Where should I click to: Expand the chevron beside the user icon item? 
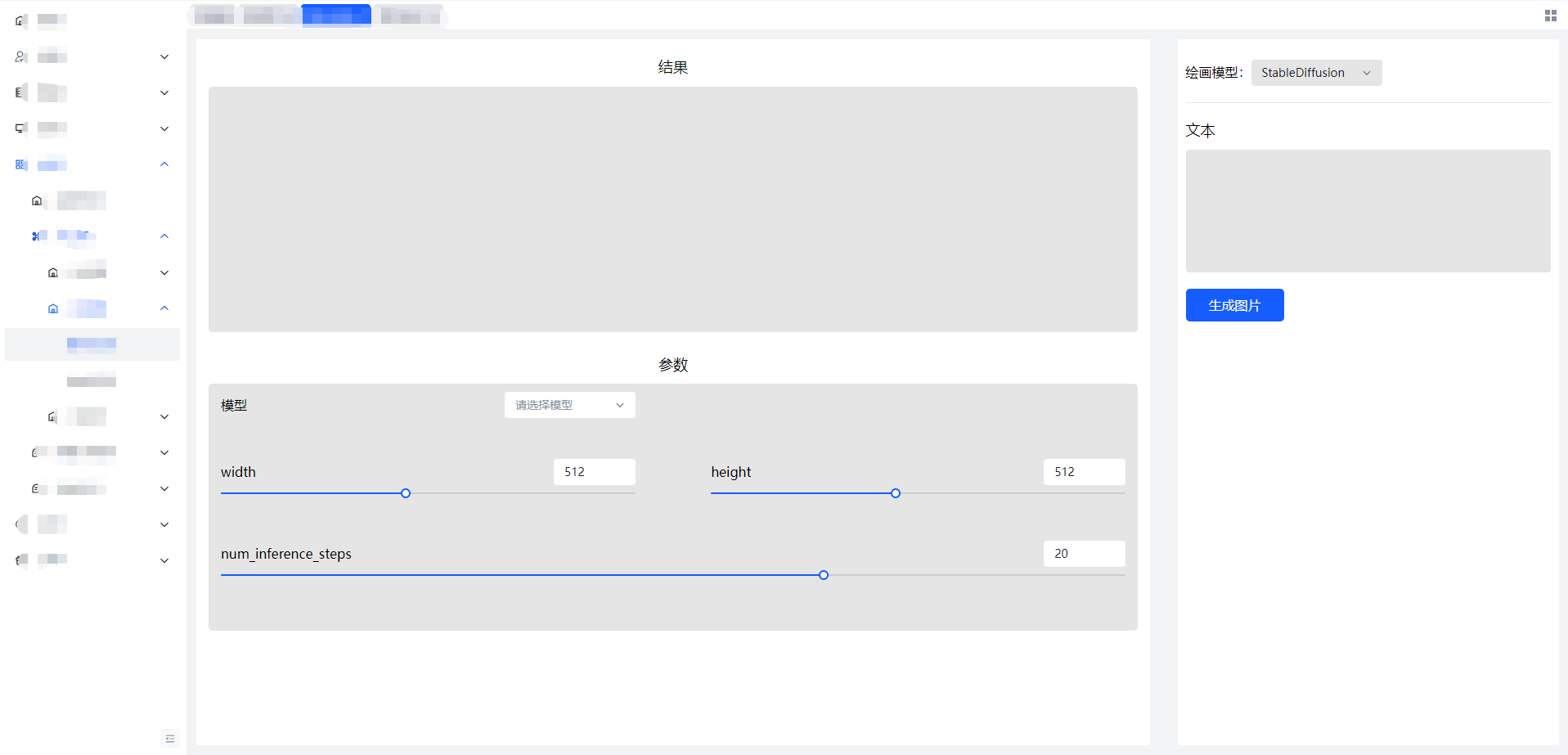[164, 56]
